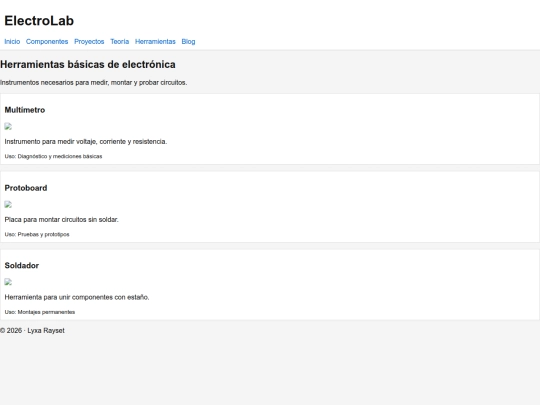540x405 pixels.
Task: Click the Uso: Diagnóstico y mediciones básicas line
Action: pos(53,156)
